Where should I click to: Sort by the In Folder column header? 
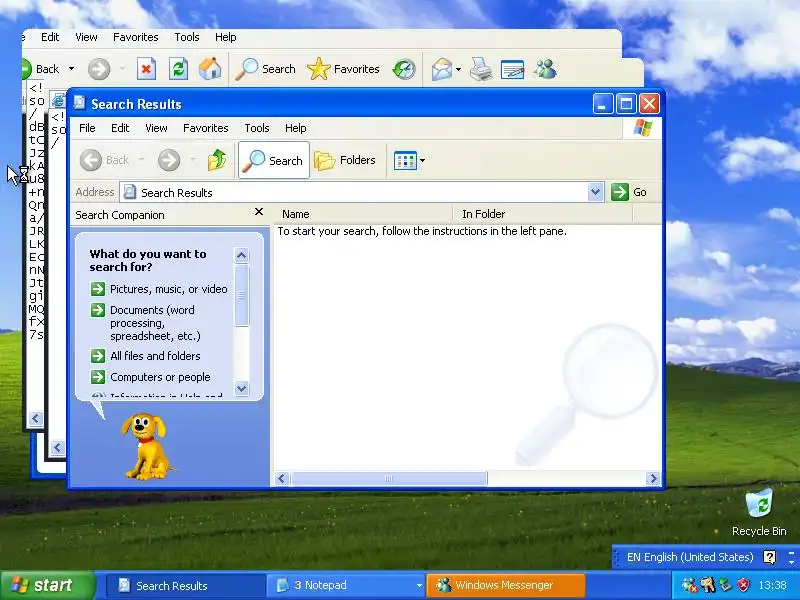pyautogui.click(x=543, y=214)
